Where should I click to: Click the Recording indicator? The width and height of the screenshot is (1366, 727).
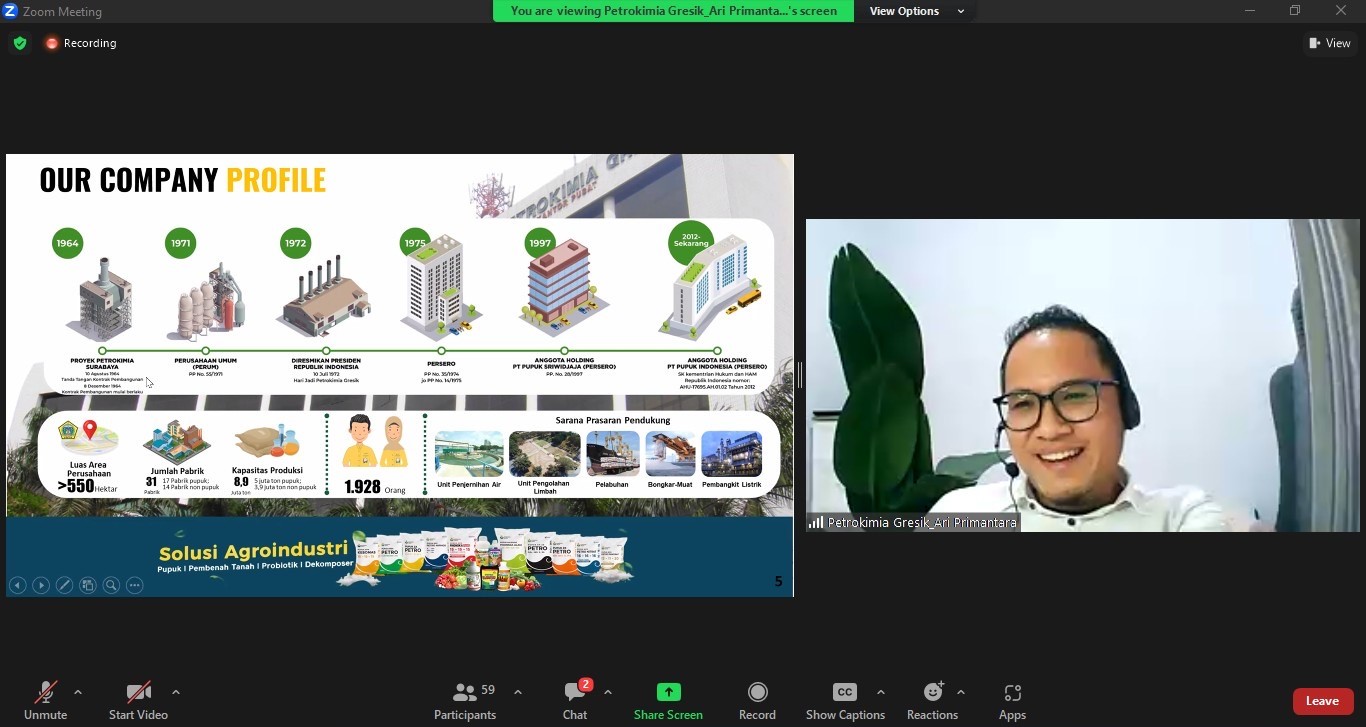[81, 43]
